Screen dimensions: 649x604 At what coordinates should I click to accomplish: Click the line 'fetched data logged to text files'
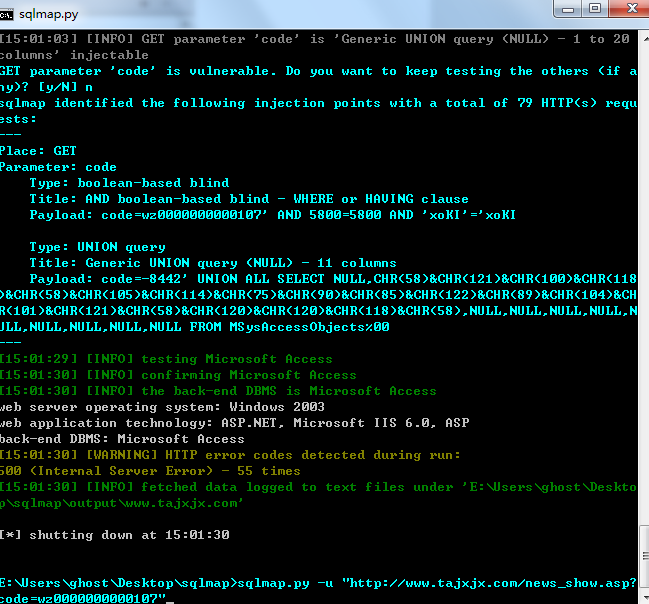pos(318,487)
